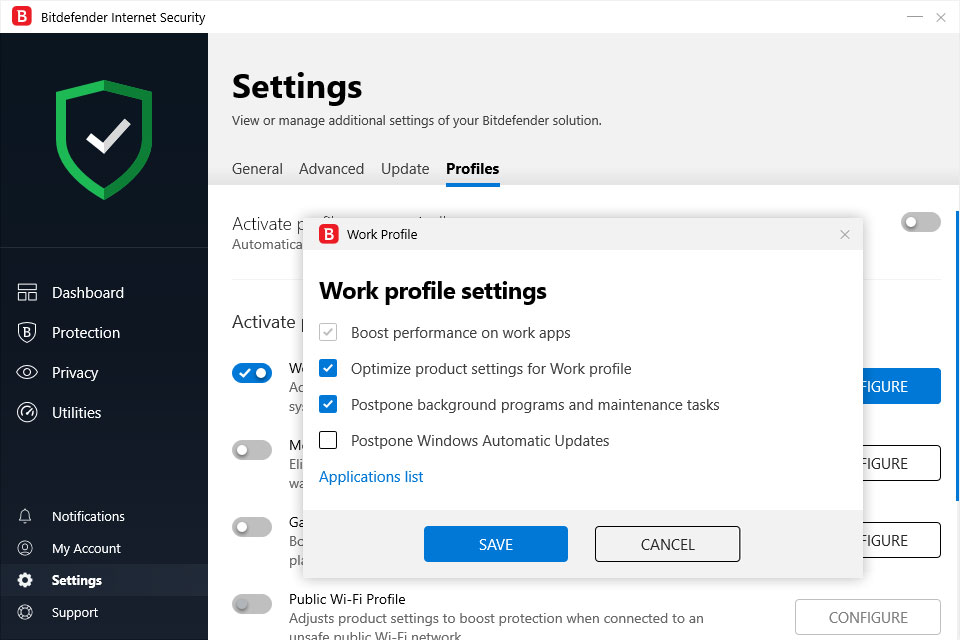
Task: Click the Utilities gauge icon
Action: point(27,413)
